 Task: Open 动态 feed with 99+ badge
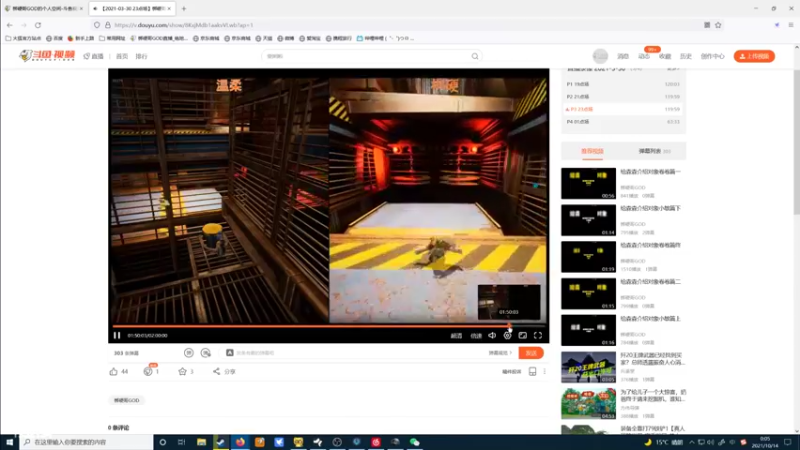click(x=644, y=56)
